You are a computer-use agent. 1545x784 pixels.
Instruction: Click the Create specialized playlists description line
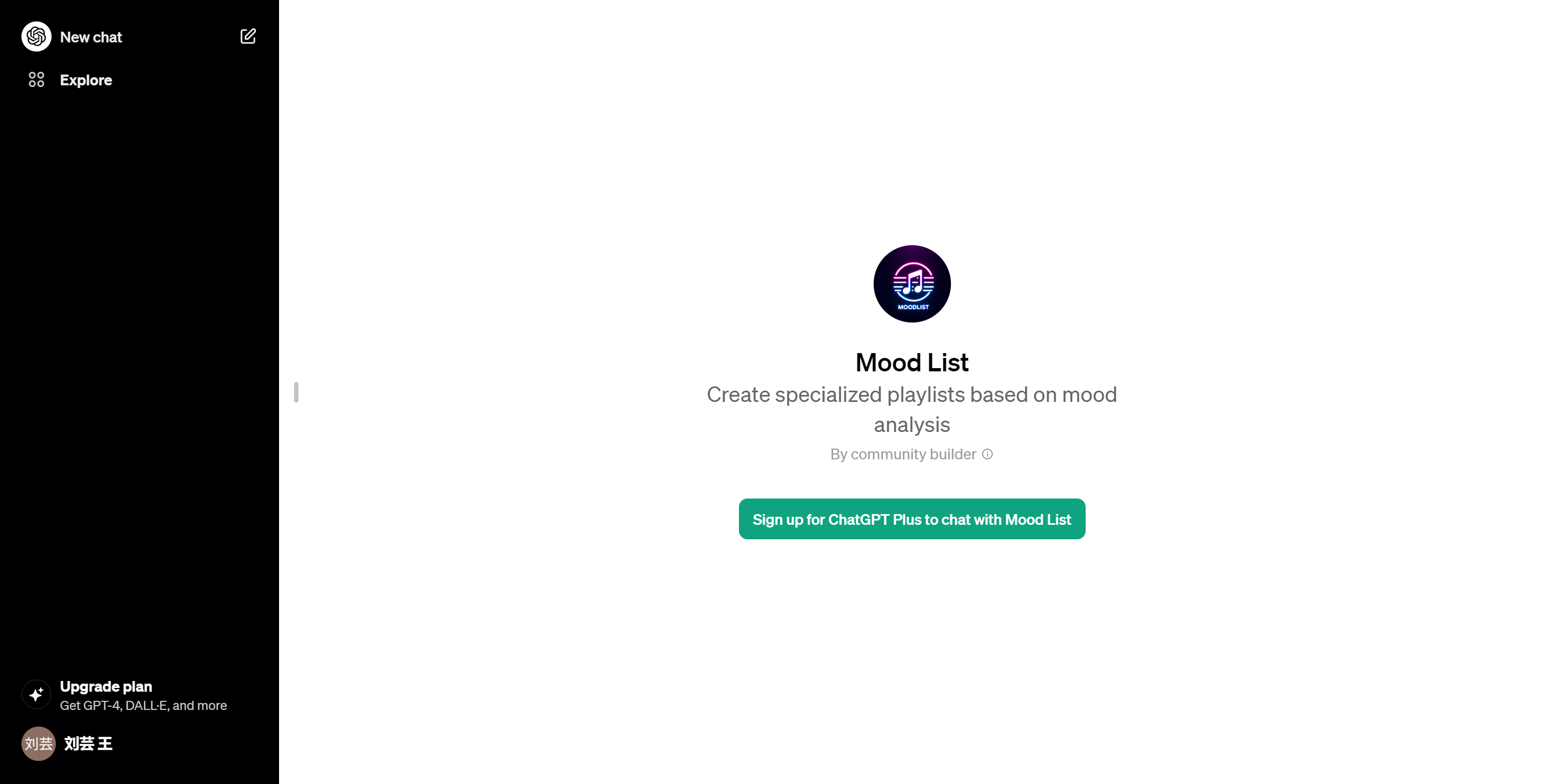pyautogui.click(x=912, y=395)
